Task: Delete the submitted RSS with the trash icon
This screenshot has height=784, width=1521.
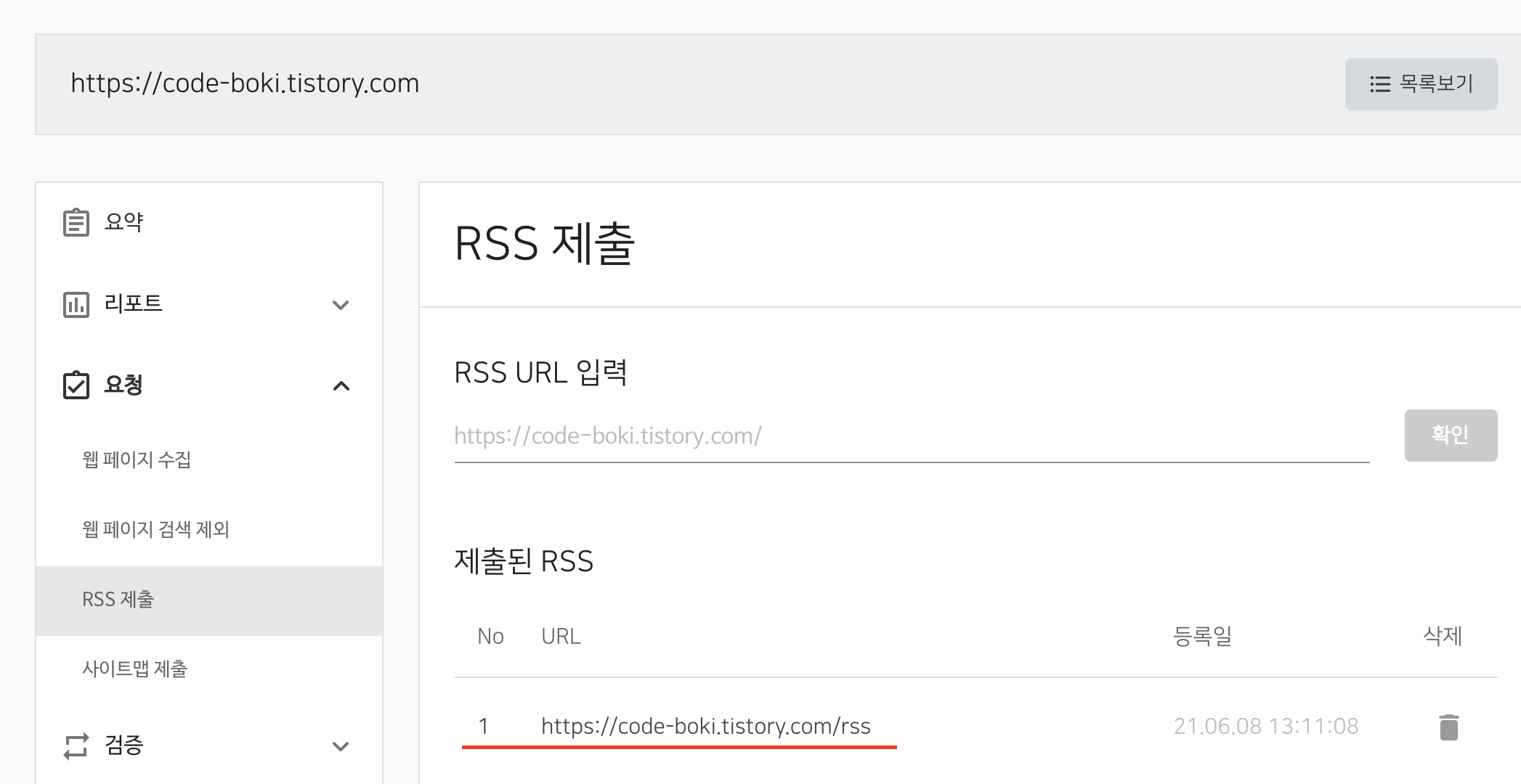Action: (1448, 727)
